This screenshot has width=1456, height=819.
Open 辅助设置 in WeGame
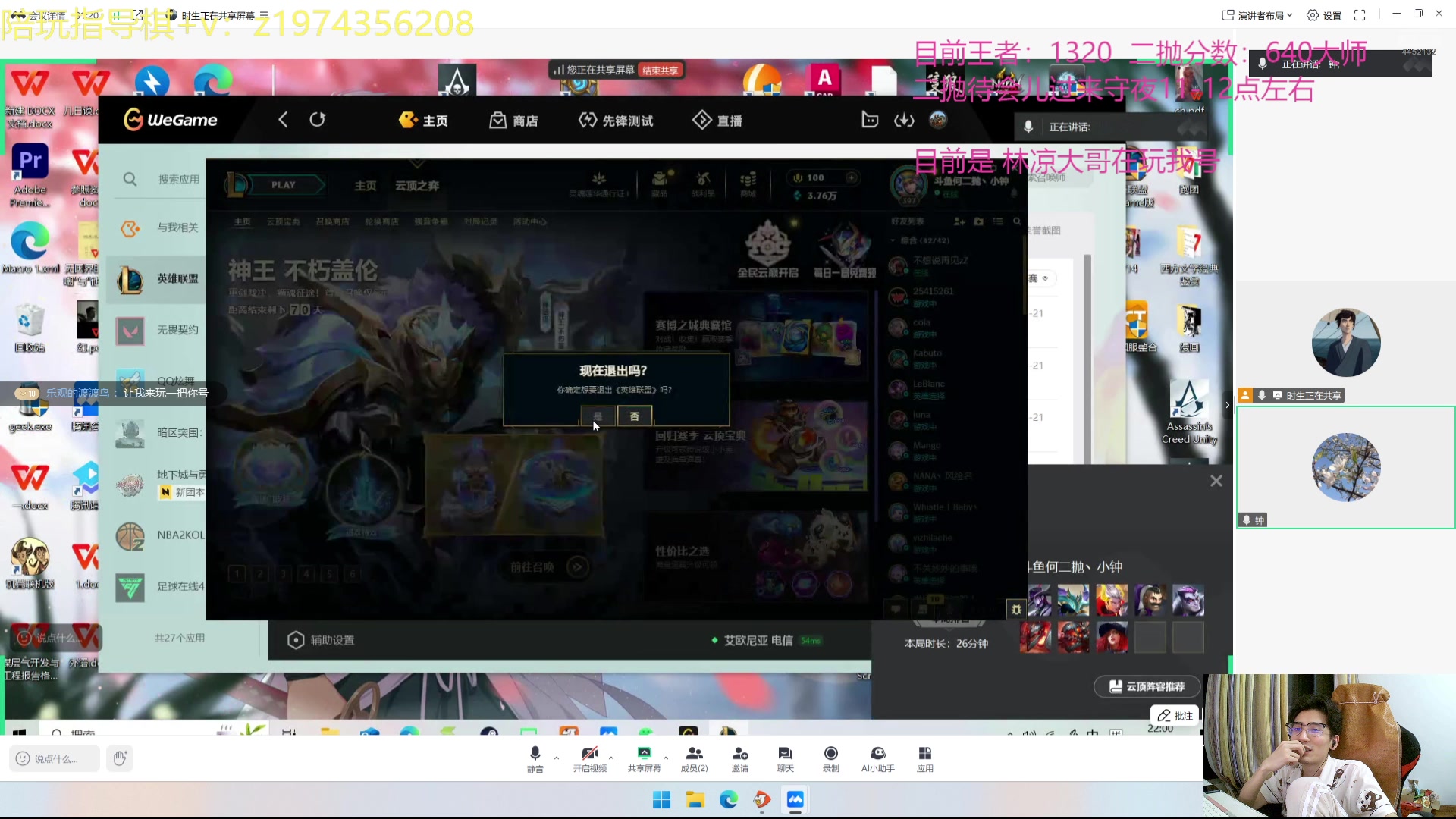point(321,640)
